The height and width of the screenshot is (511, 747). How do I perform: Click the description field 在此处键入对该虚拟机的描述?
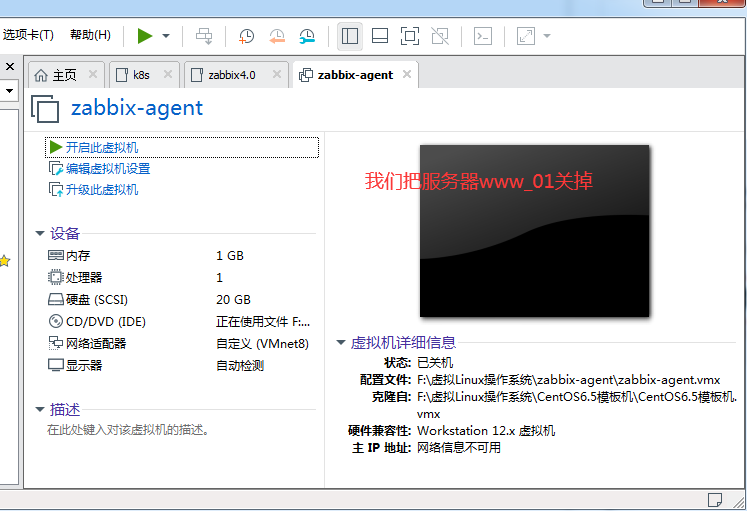pyautogui.click(x=128, y=430)
